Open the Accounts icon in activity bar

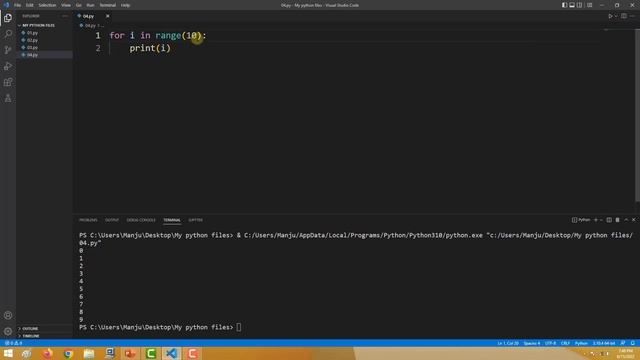8,315
